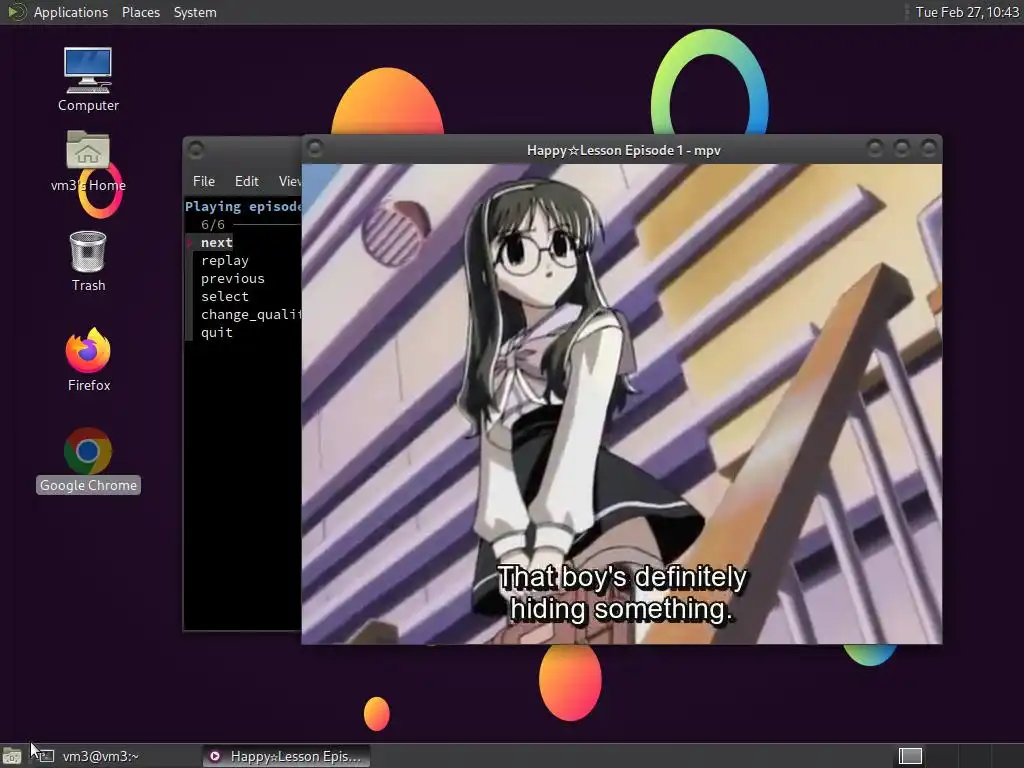Click the mpv window title bar

point(623,150)
